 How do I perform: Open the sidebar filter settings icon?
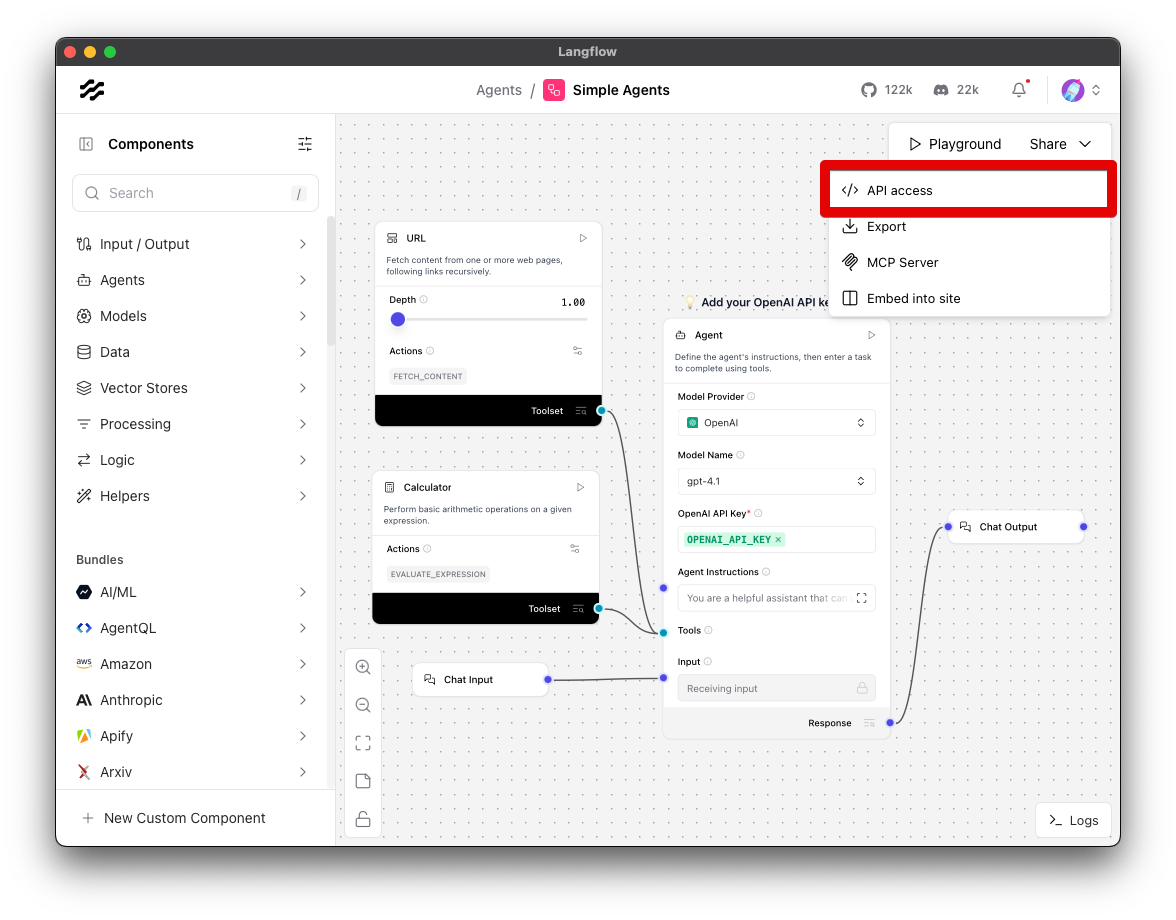click(x=305, y=144)
